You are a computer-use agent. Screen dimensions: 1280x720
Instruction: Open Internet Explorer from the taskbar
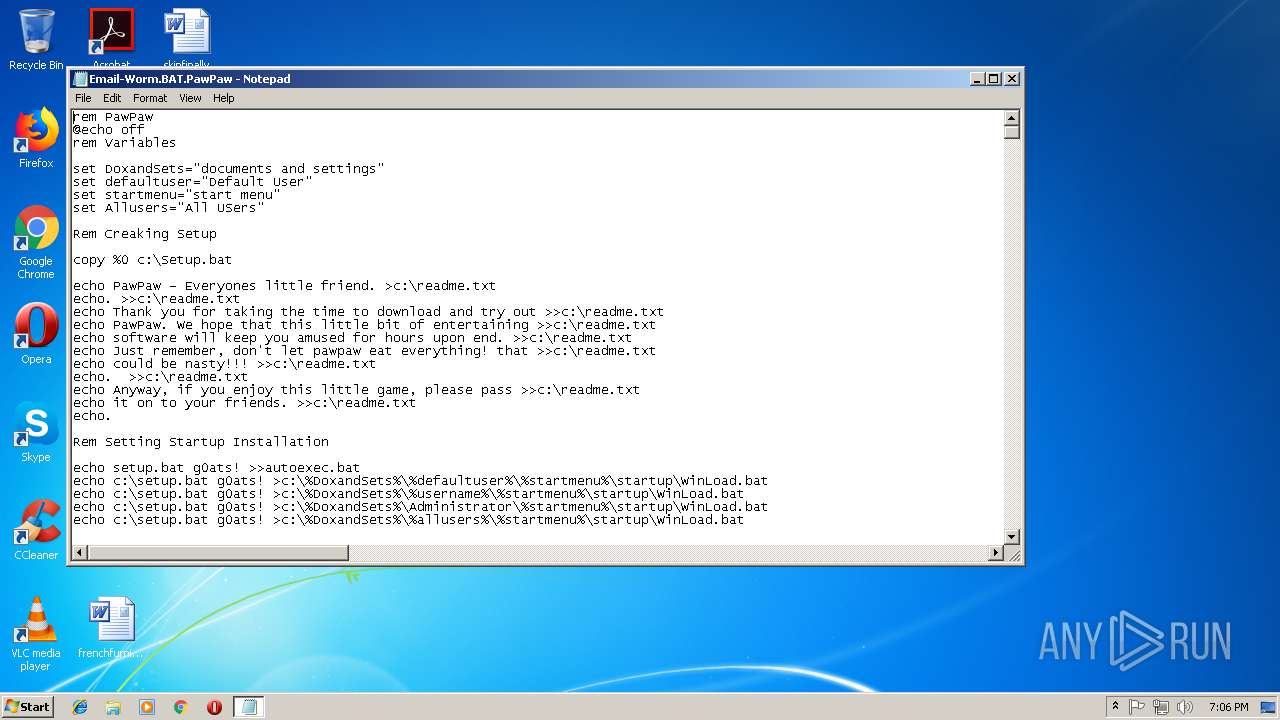80,707
